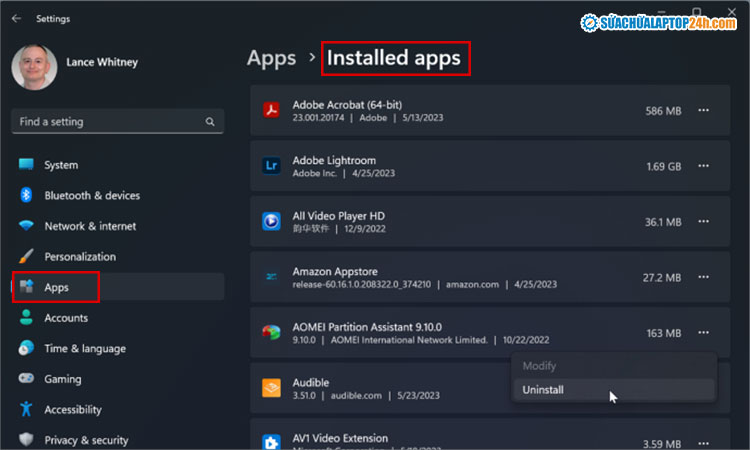Open more options for All Video Player HD
750x450 pixels.
(704, 222)
